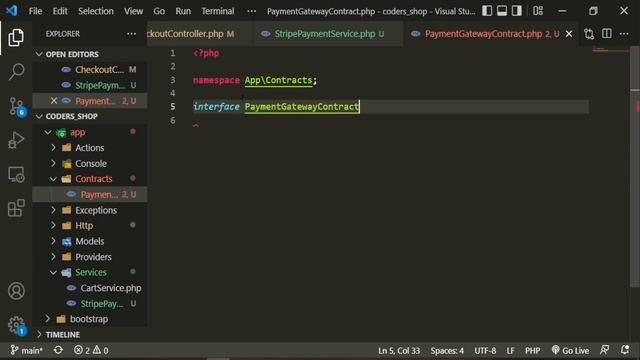
Task: Open changes compare icon in editor toolbar
Action: pyautogui.click(x=589, y=34)
